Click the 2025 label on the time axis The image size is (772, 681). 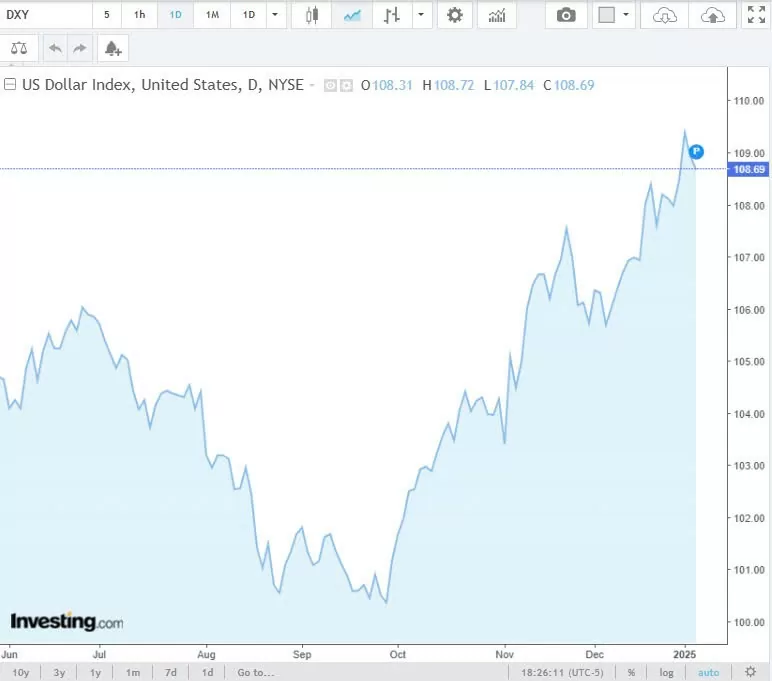[684, 654]
